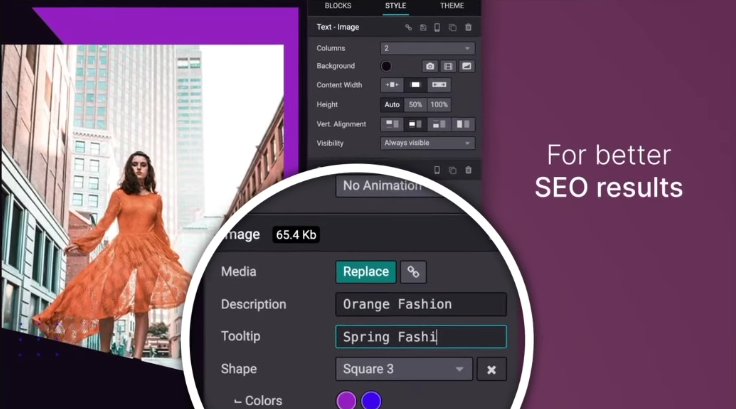Image resolution: width=736 pixels, height=409 pixels.
Task: Choose a background shape icon
Action: [x=467, y=66]
